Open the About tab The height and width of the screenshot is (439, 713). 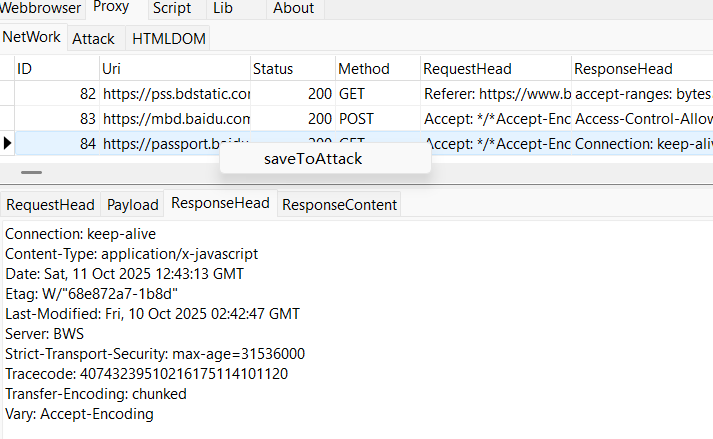293,8
